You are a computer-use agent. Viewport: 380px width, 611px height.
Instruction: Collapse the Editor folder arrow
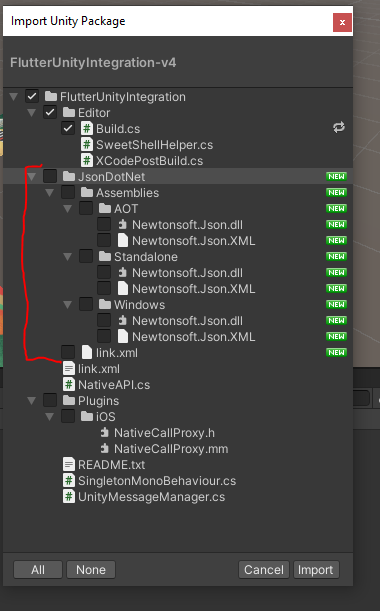32,113
